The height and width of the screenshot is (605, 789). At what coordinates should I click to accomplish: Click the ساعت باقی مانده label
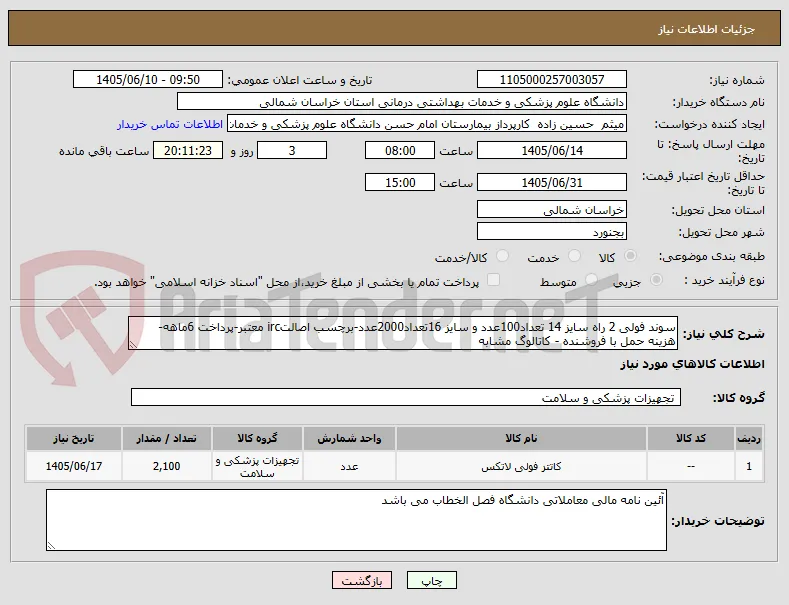[104, 151]
